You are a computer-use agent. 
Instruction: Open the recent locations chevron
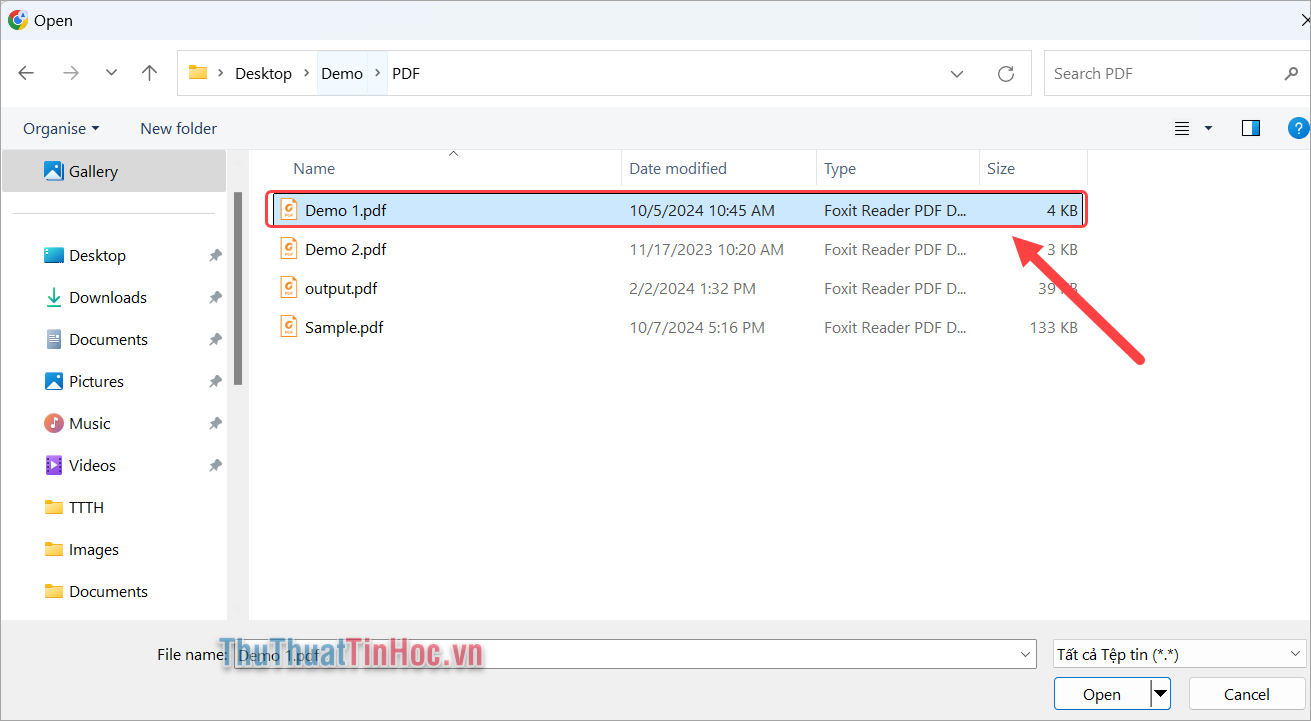pos(111,73)
